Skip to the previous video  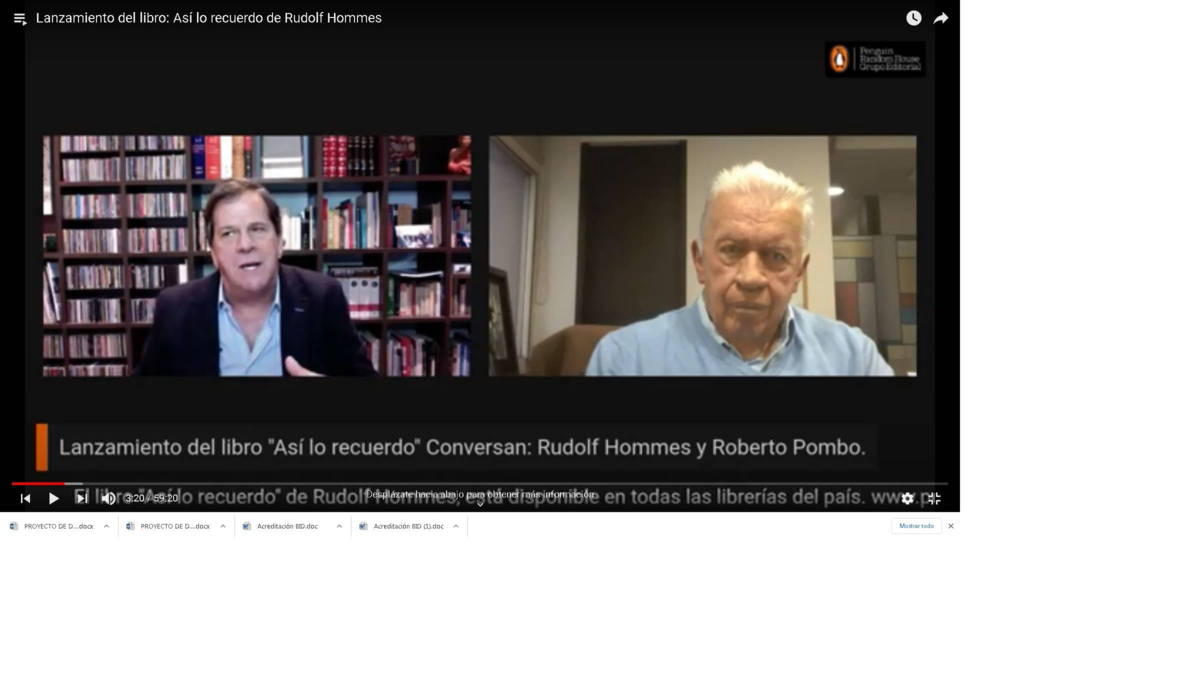pos(25,498)
